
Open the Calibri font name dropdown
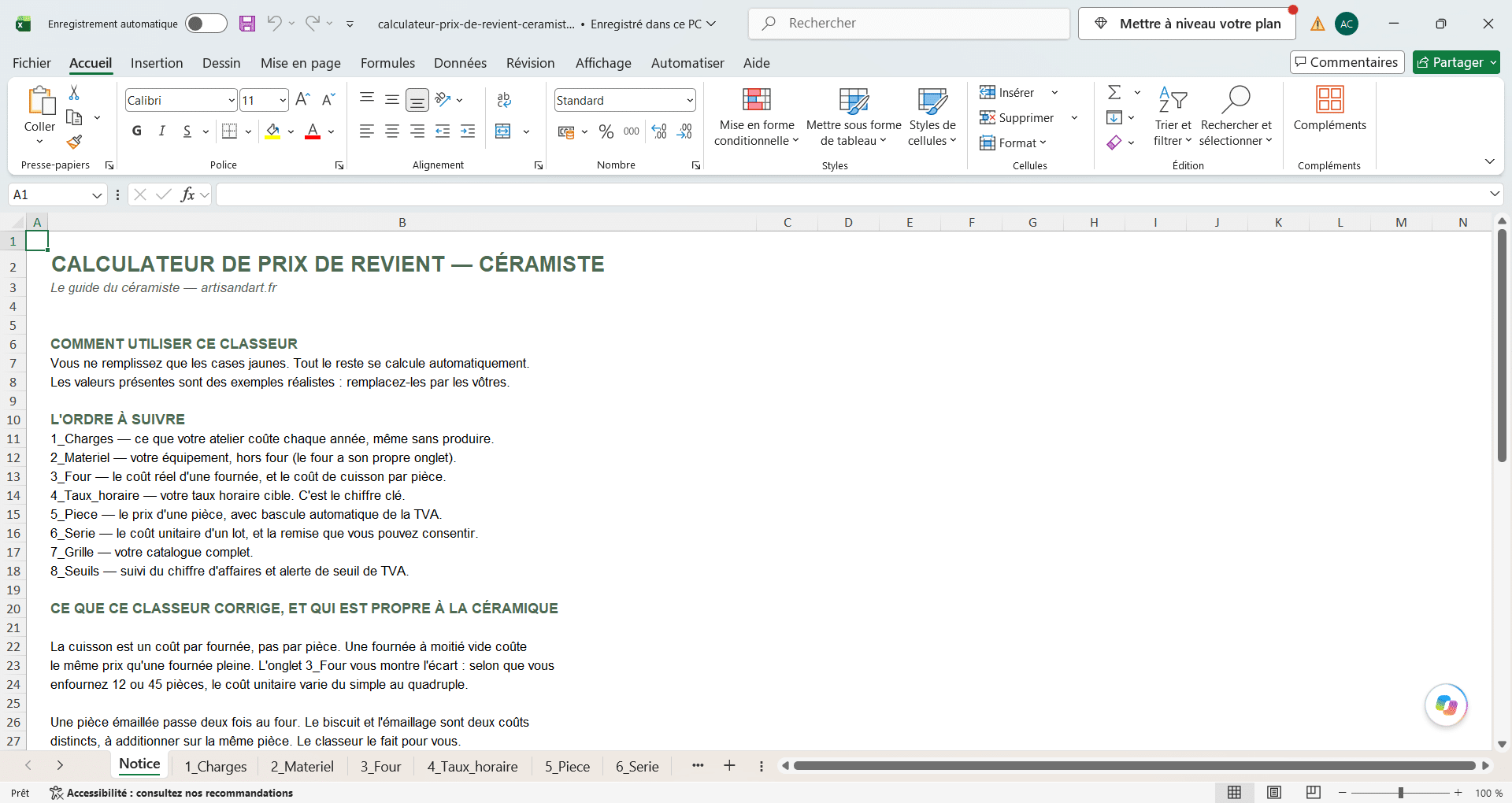(232, 100)
